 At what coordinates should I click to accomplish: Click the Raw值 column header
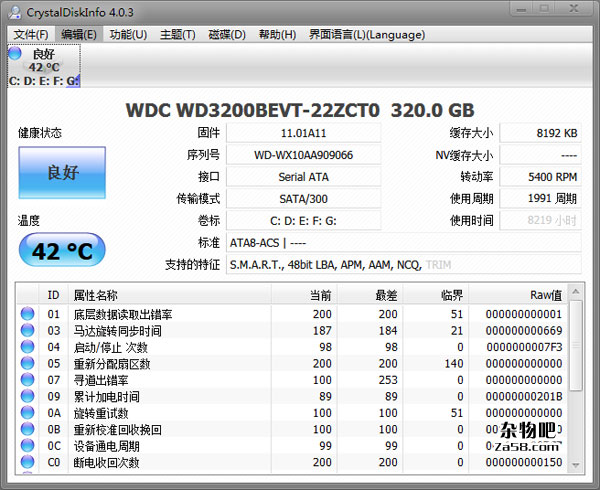[x=518, y=295]
